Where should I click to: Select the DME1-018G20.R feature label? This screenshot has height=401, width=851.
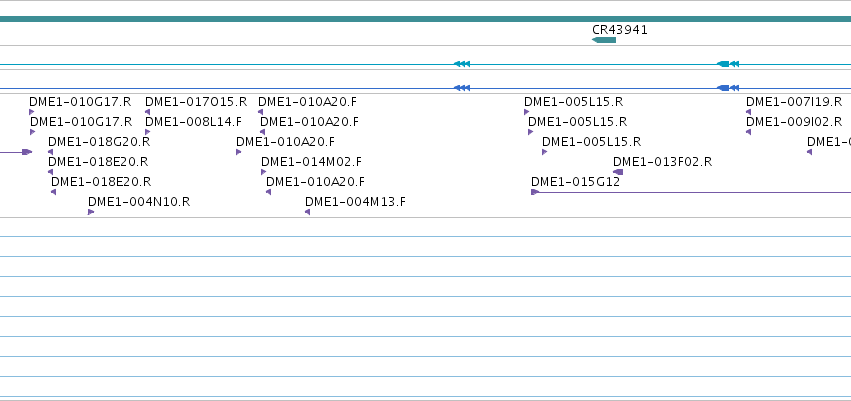coord(99,142)
